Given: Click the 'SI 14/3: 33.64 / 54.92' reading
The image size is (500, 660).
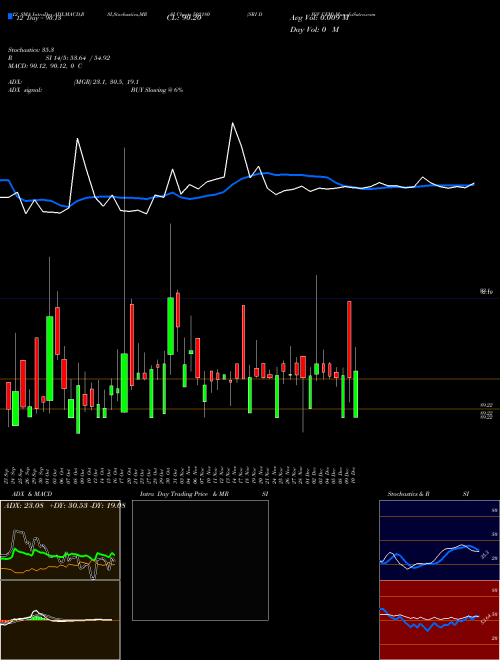Looking at the screenshot, I should [78, 58].
